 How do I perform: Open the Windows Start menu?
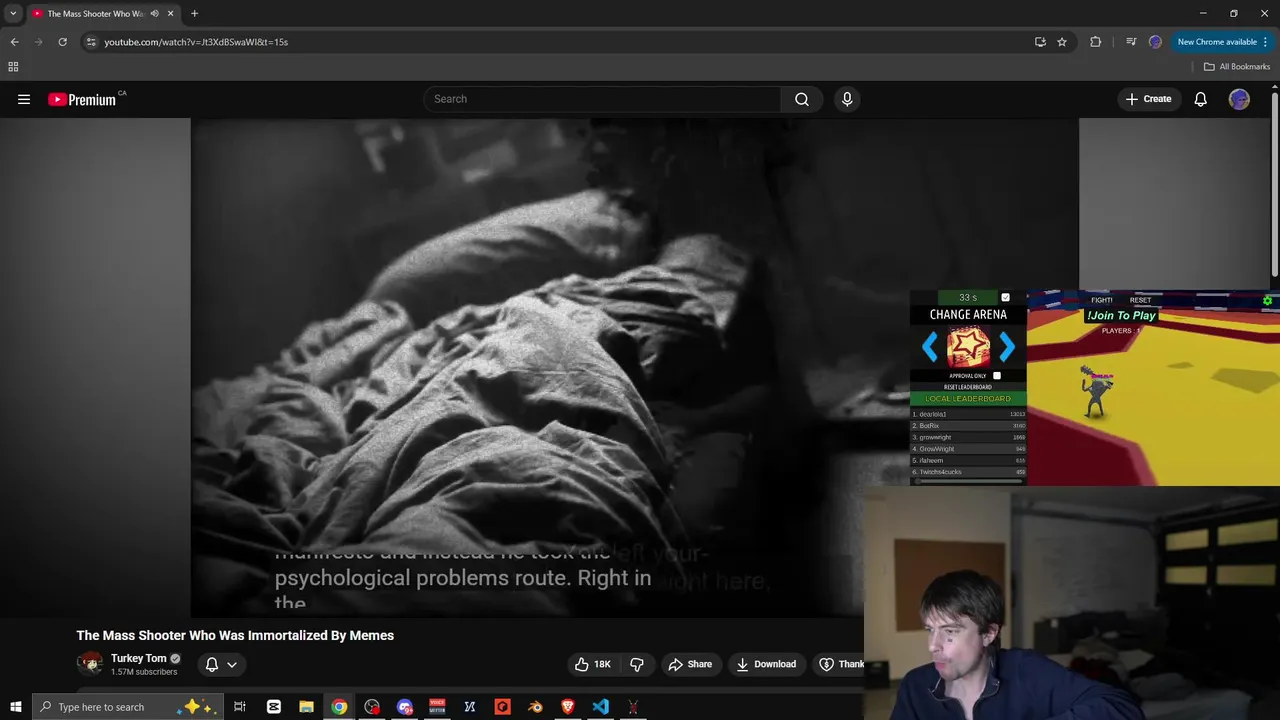(x=15, y=707)
